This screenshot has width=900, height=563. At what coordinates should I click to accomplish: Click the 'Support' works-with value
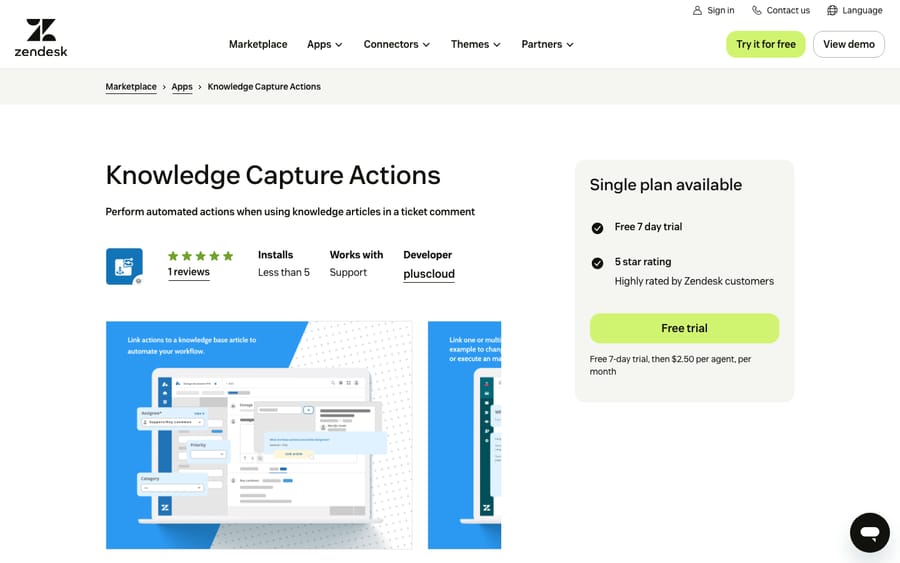(x=348, y=273)
